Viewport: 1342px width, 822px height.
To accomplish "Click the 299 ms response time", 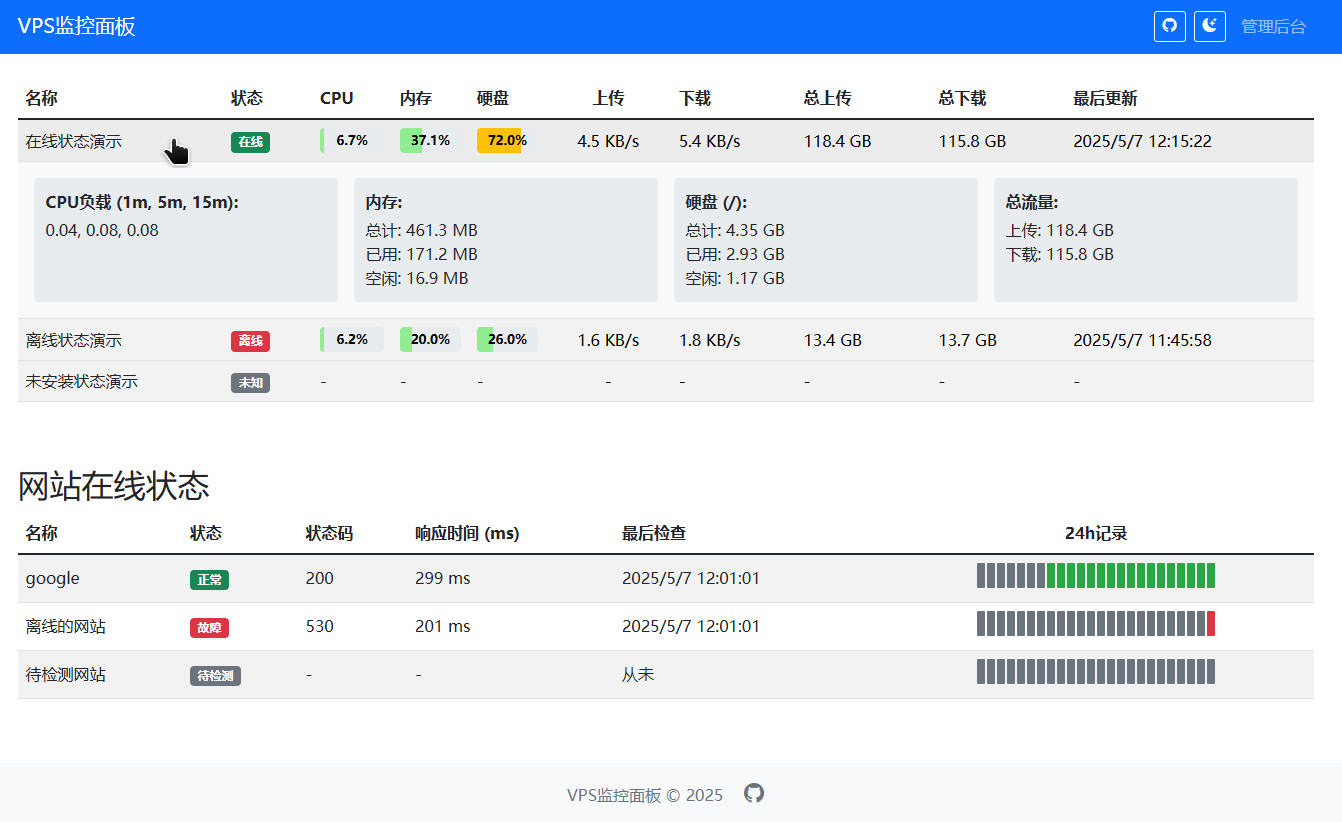I will coord(442,578).
